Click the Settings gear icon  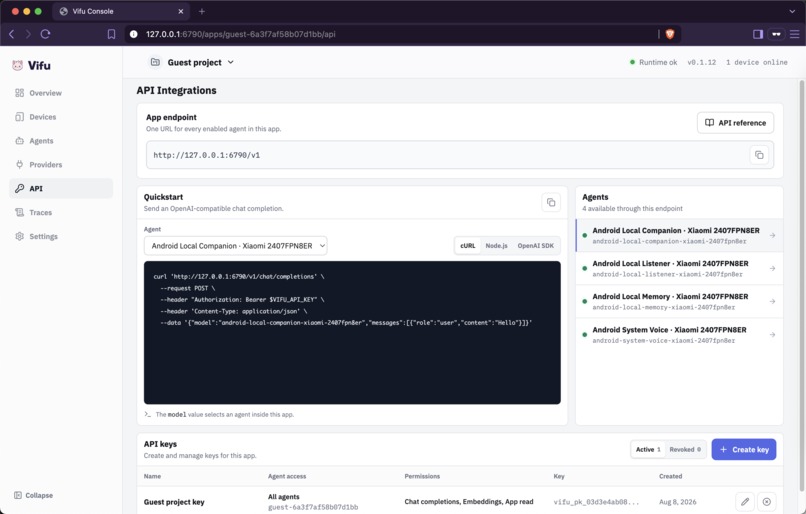coord(20,236)
